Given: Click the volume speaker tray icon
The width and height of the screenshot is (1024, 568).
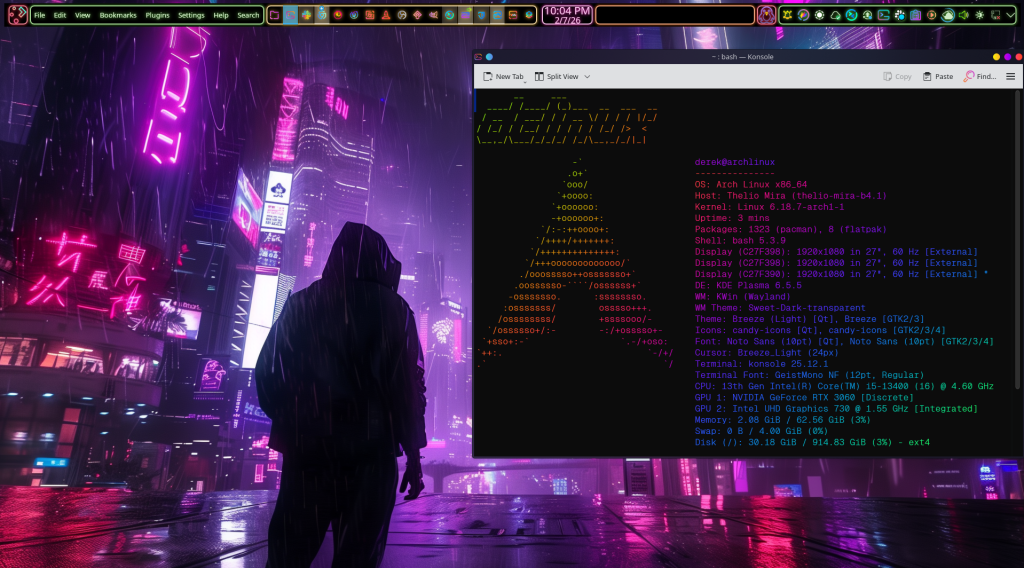Looking at the screenshot, I should (x=963, y=15).
